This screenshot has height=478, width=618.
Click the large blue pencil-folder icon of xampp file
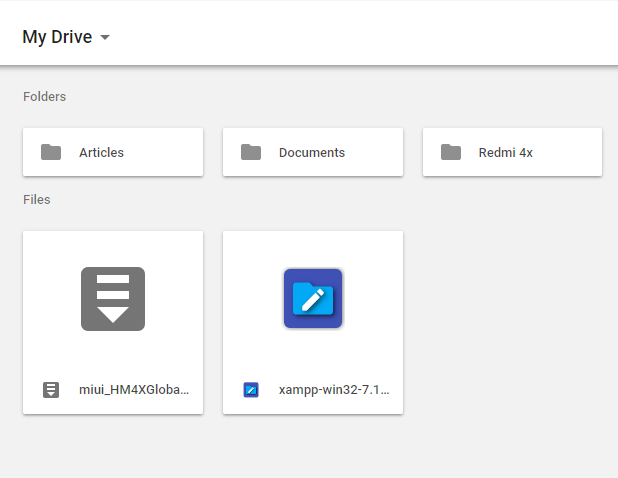(313, 298)
